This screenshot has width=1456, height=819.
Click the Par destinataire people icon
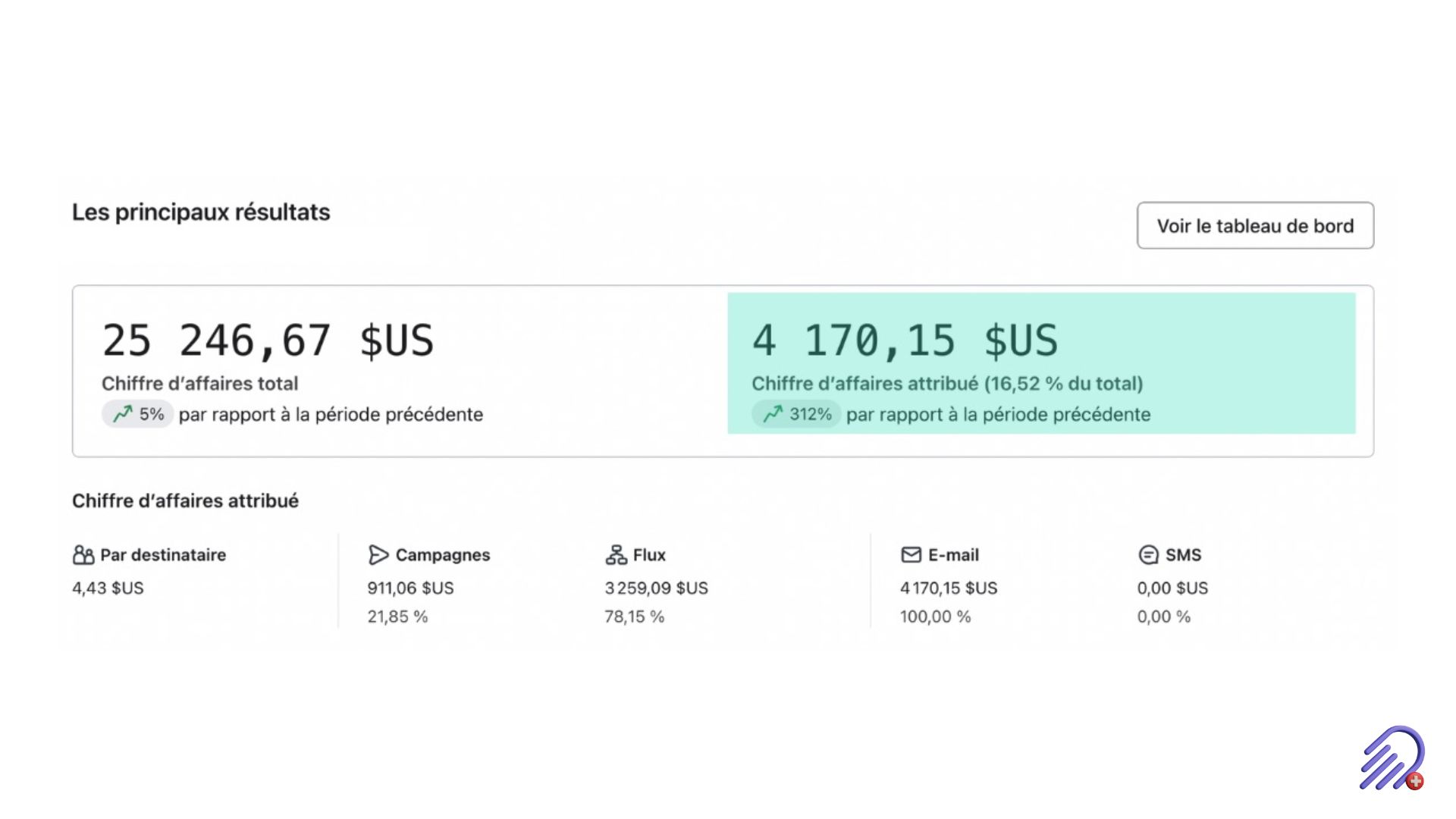pyautogui.click(x=83, y=555)
